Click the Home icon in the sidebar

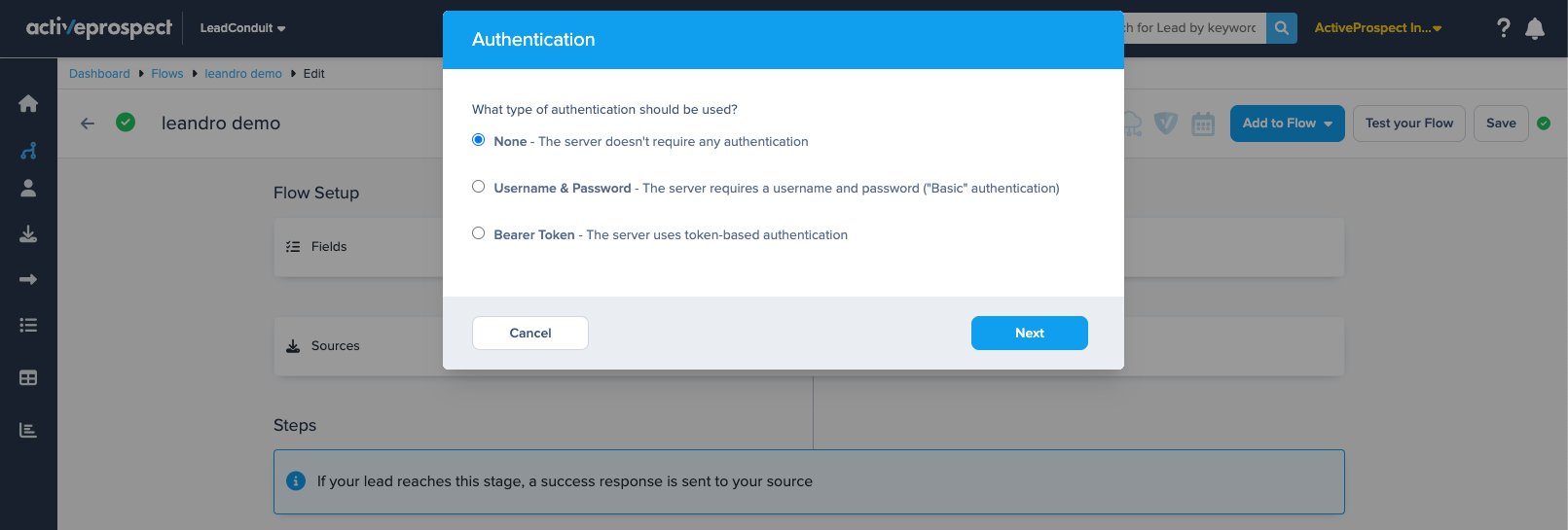coord(28,104)
